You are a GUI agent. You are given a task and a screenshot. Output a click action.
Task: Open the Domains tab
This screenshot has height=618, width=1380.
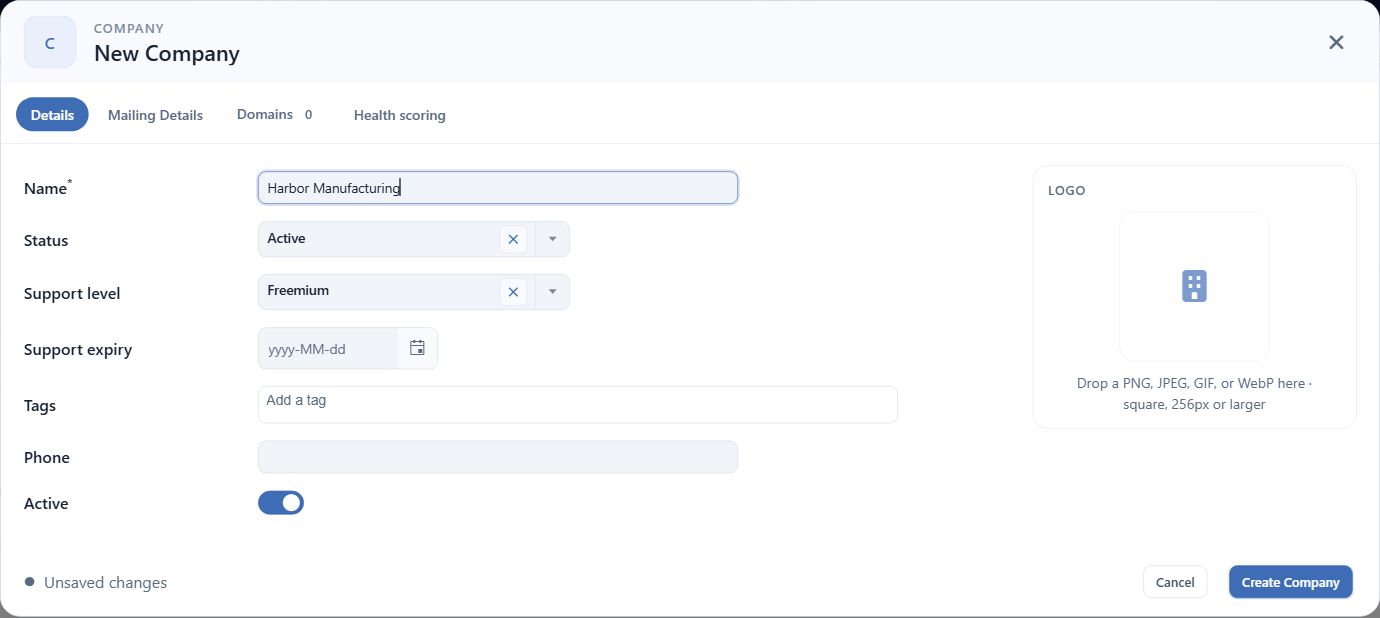tap(276, 115)
